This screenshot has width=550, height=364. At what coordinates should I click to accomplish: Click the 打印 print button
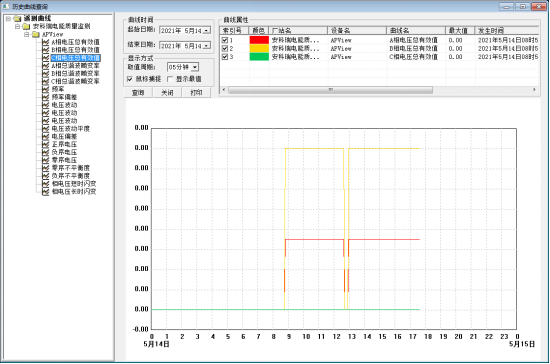(196, 93)
